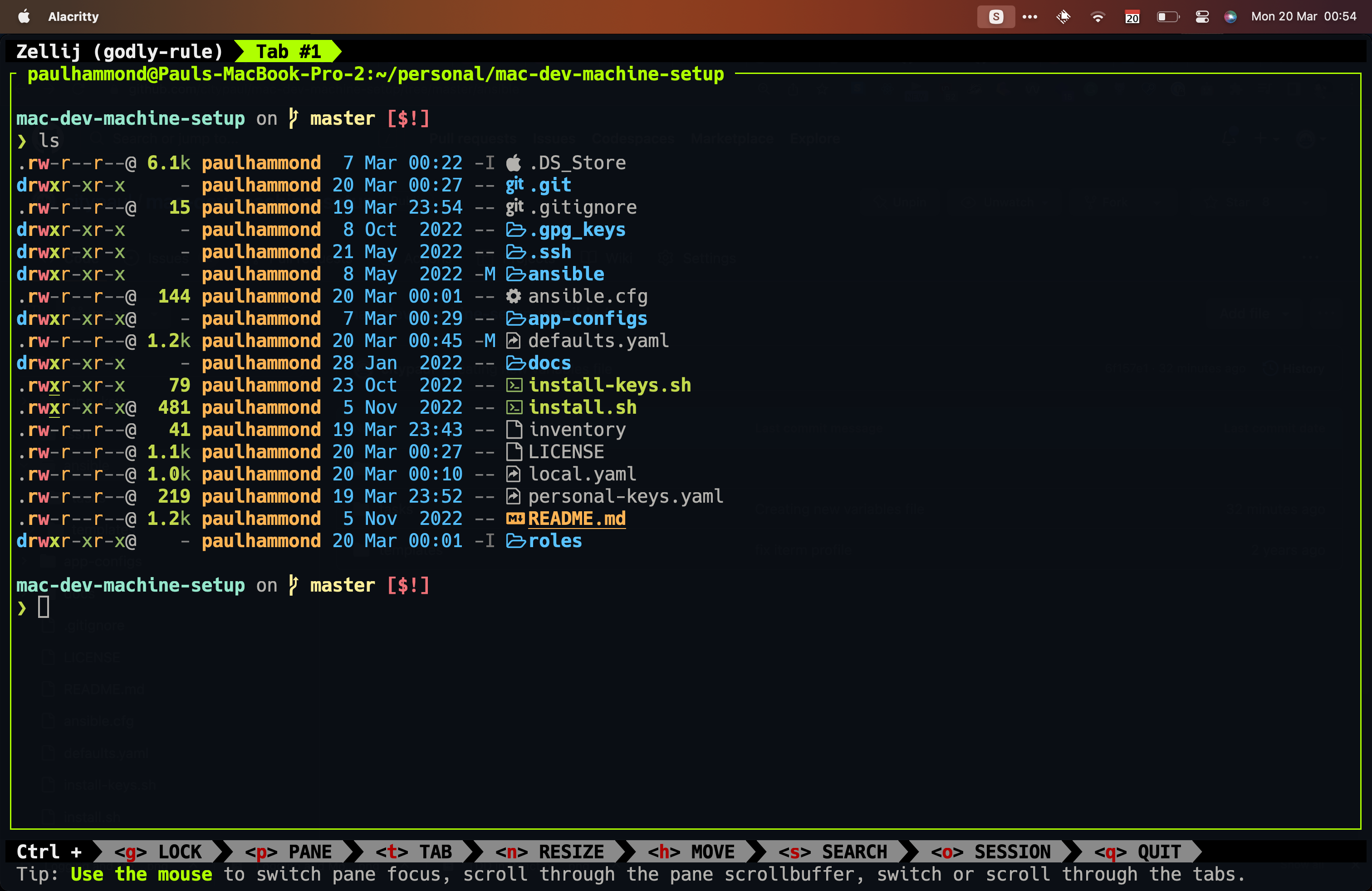Image resolution: width=1372 pixels, height=891 pixels.
Task: Open macOS Control Center toggles icon
Action: click(1202, 17)
